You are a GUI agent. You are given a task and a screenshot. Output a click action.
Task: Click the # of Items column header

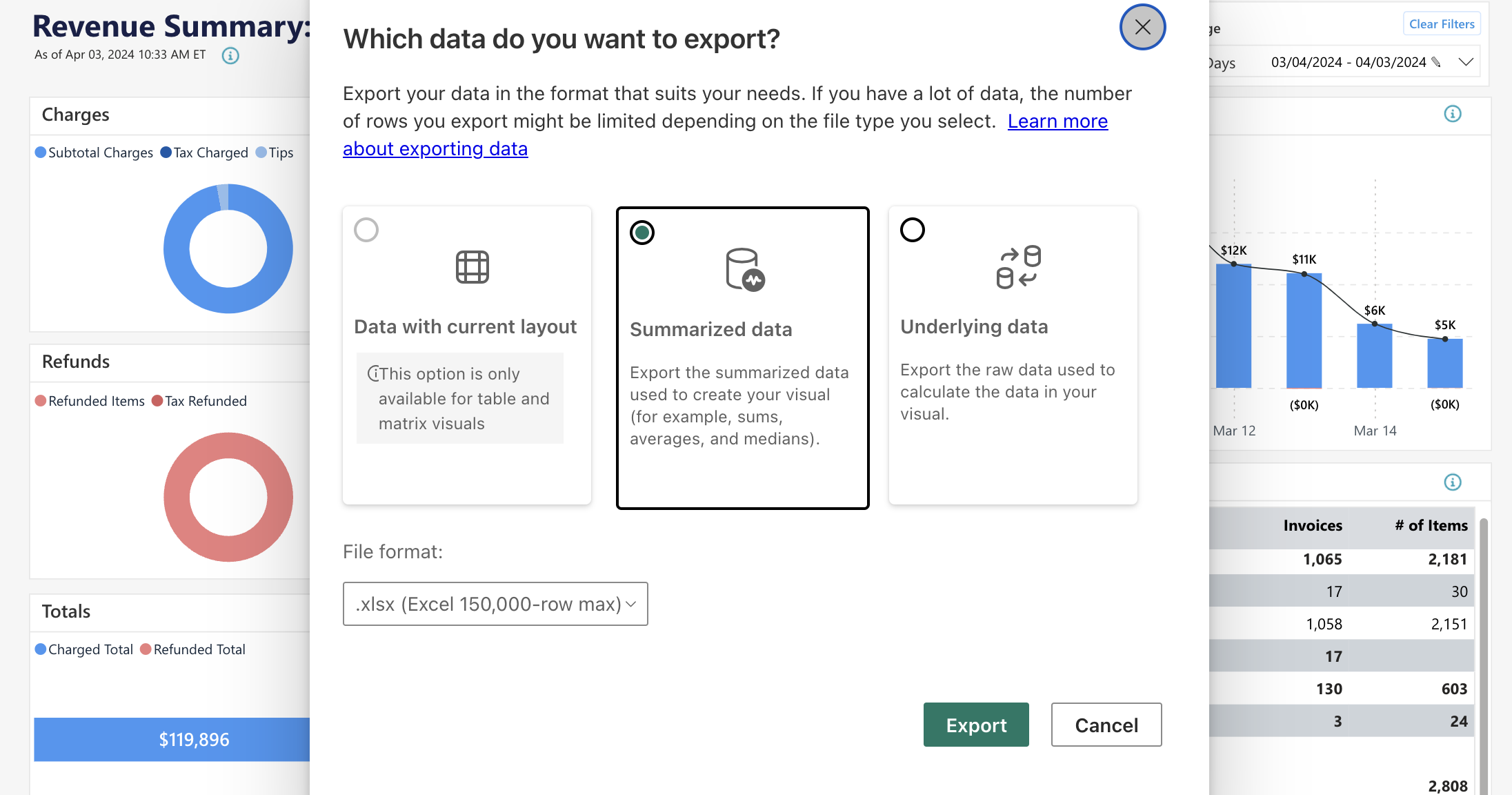1431,526
